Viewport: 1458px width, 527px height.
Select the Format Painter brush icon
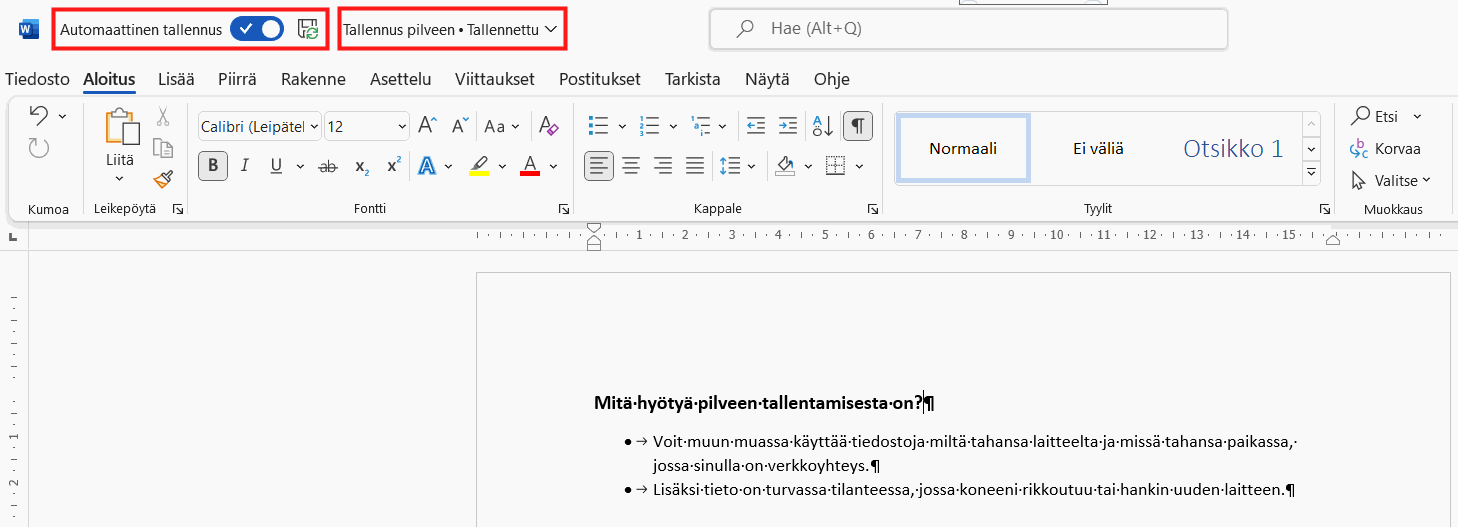tap(163, 179)
